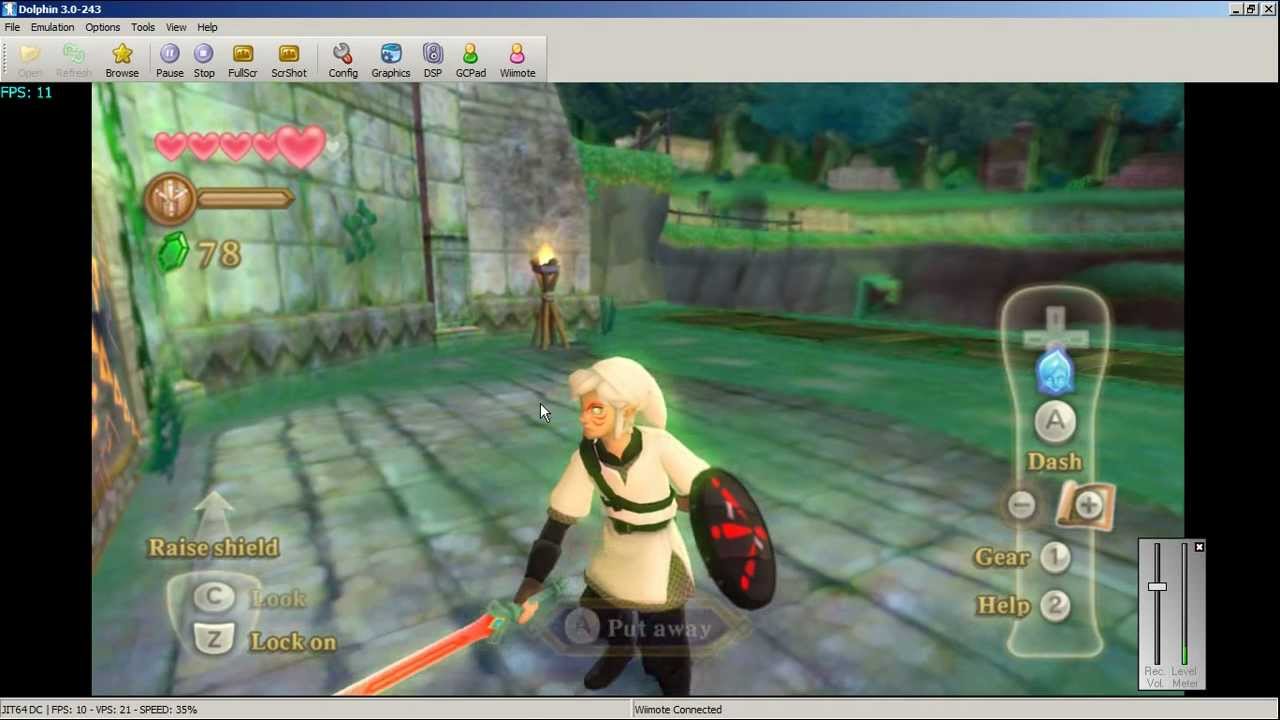Click the in-game minus button
This screenshot has height=720, width=1280.
tap(1021, 505)
